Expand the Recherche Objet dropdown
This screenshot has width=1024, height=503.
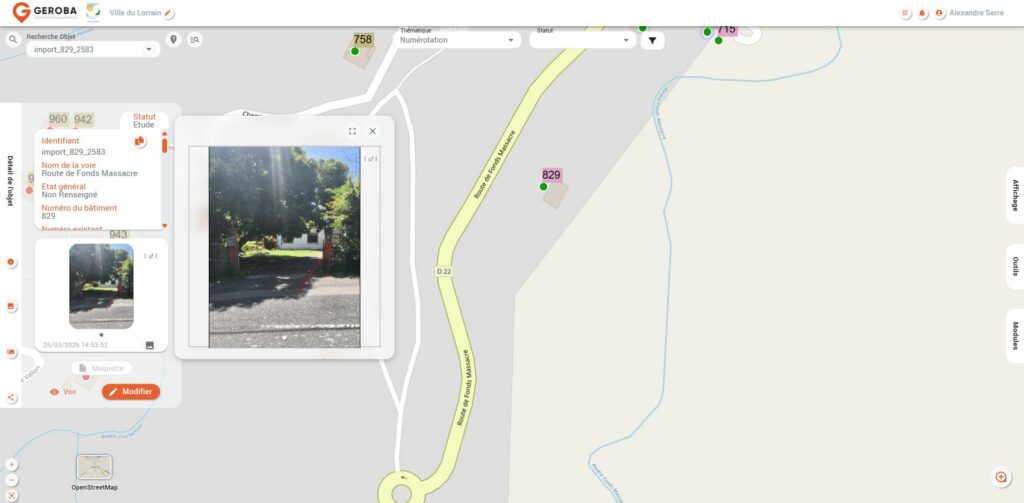coord(149,49)
